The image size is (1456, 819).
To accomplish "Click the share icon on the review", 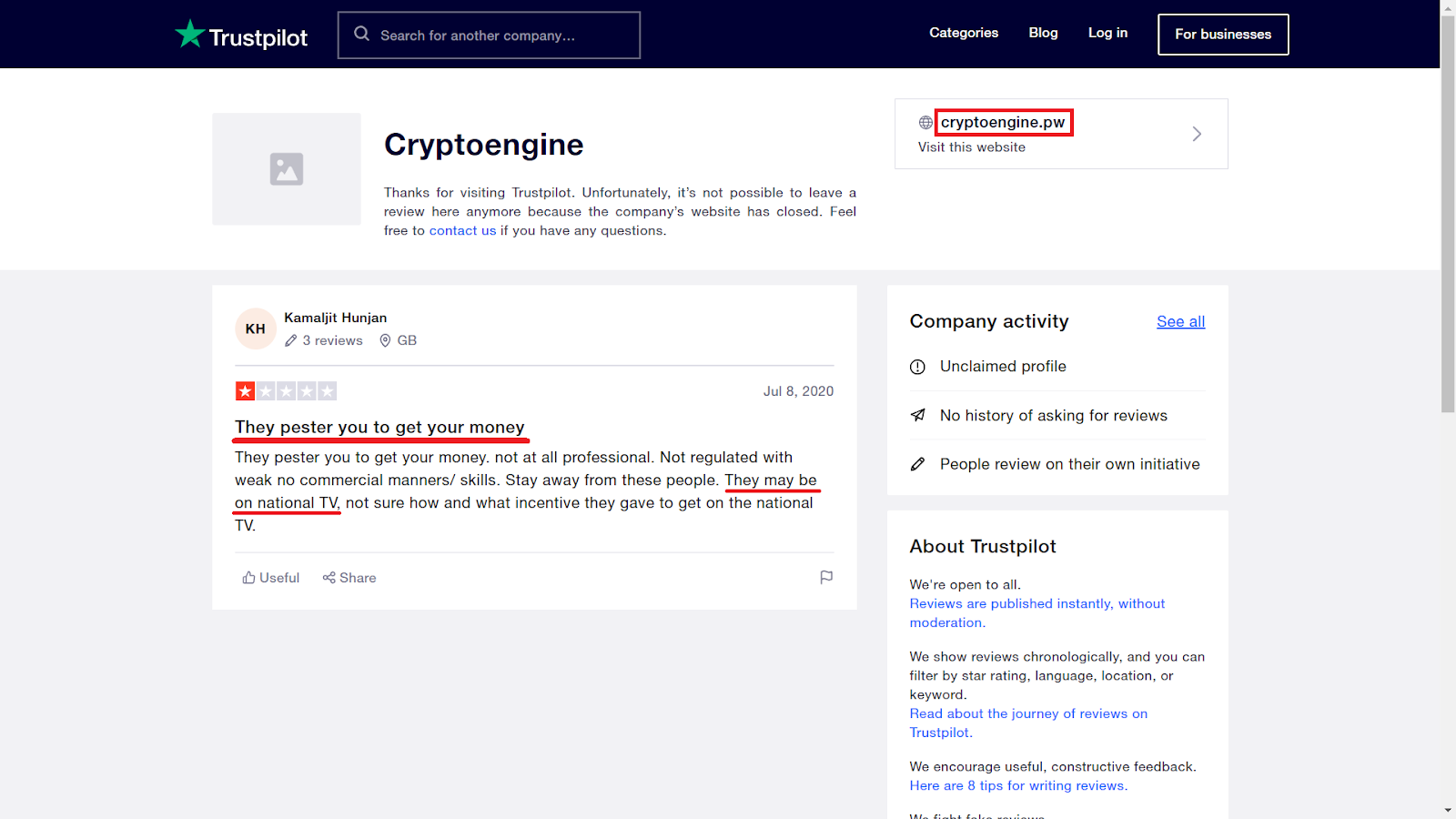I will point(329,578).
